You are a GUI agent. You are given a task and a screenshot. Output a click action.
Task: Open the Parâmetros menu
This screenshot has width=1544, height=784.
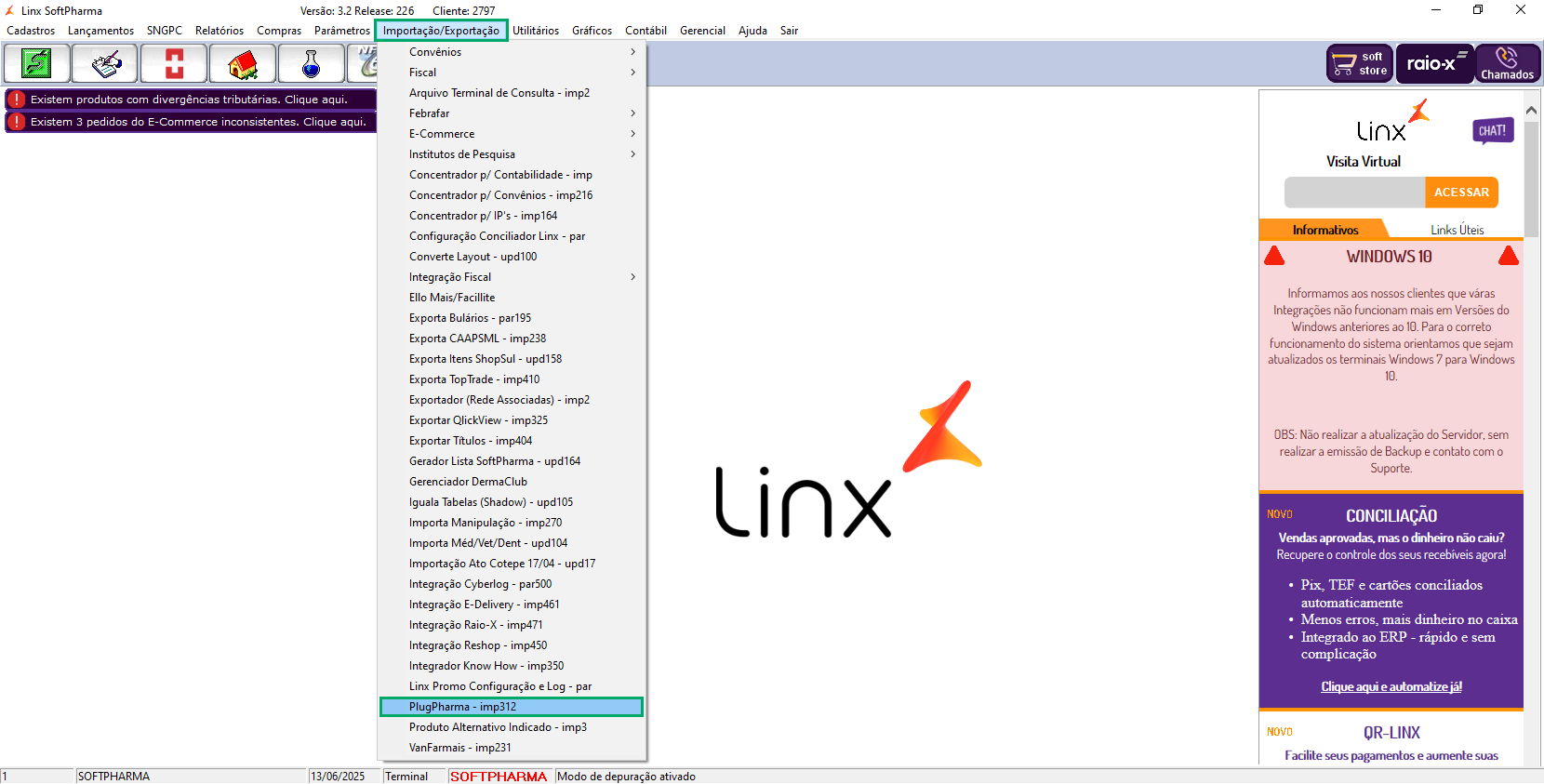(342, 31)
